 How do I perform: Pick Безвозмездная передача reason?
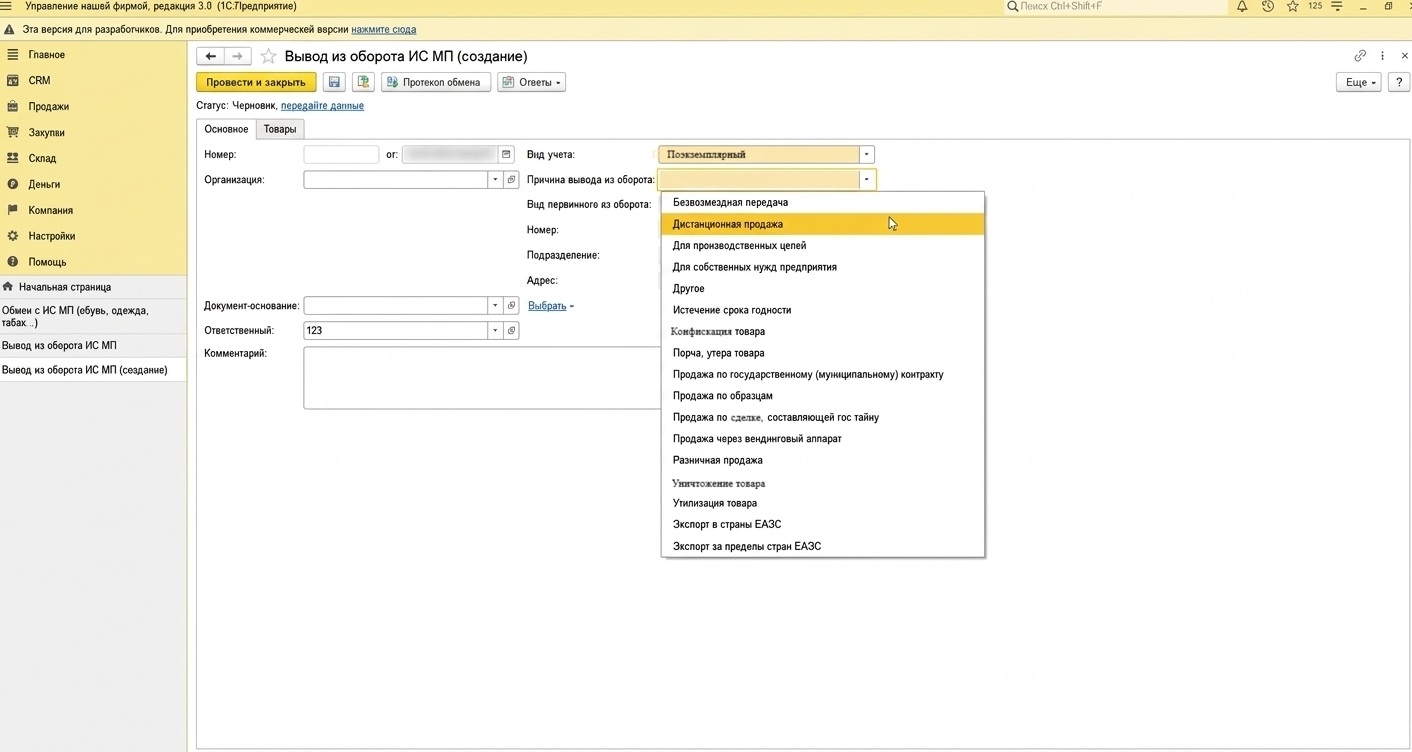click(823, 202)
